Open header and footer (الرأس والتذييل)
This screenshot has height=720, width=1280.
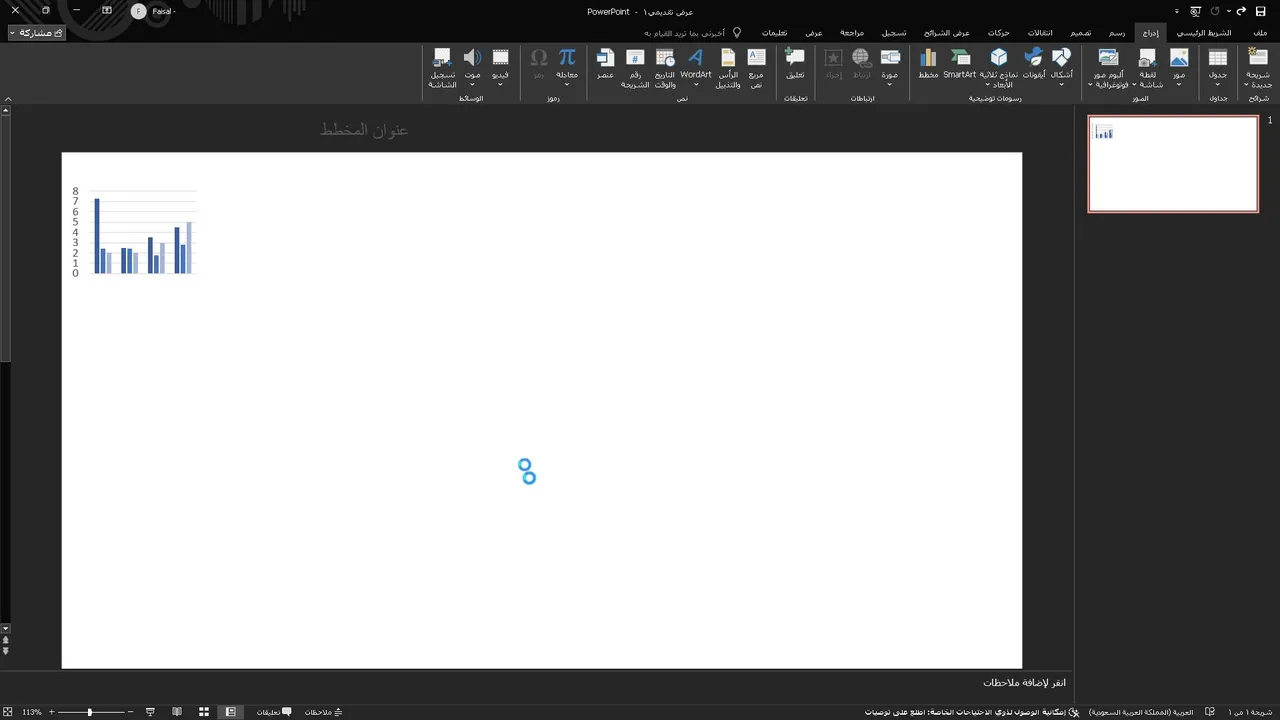click(728, 67)
